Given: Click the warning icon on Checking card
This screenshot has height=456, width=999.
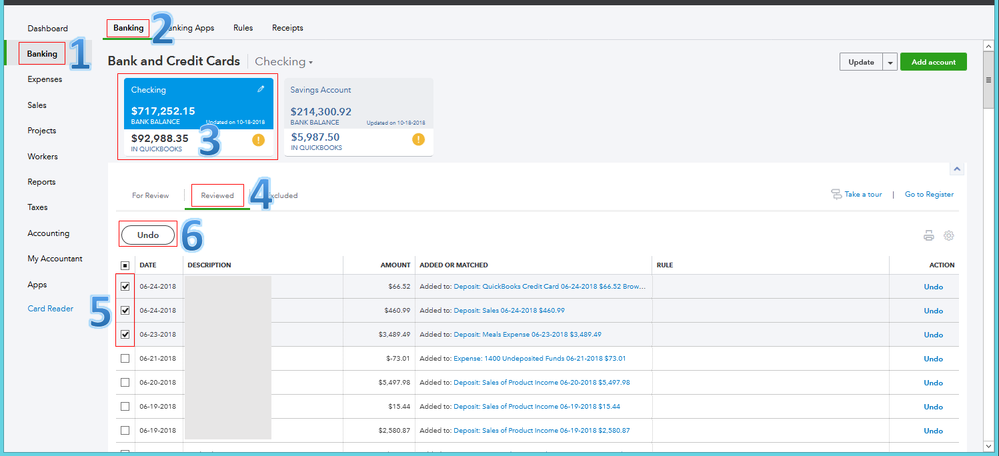Looking at the screenshot, I should 258,140.
